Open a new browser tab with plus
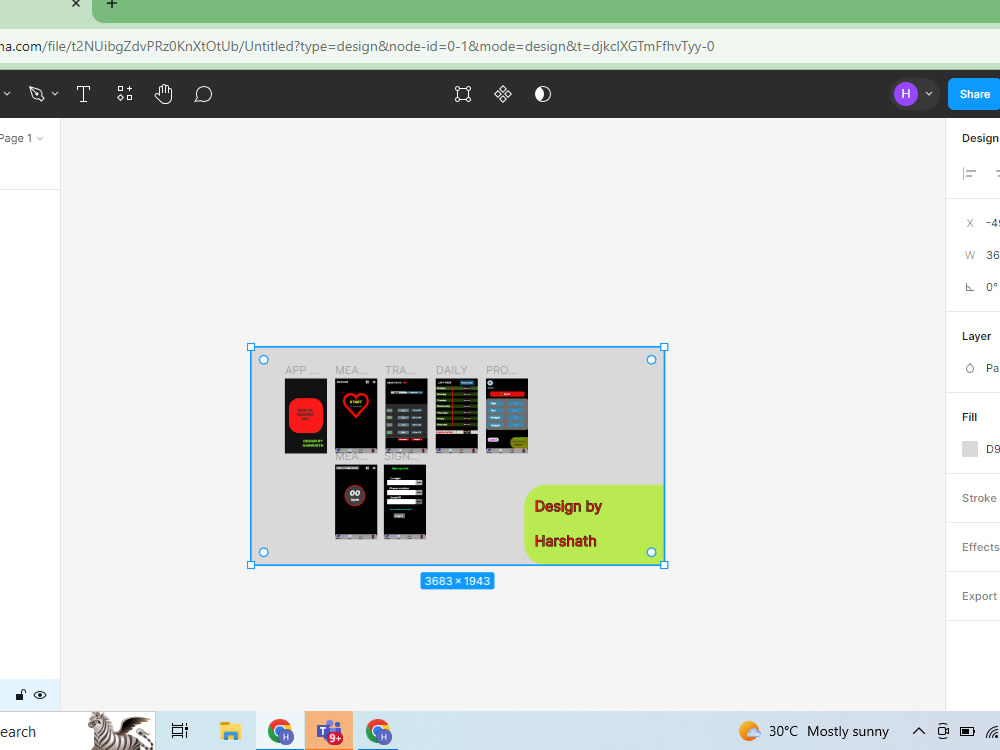The image size is (1000, 750). tap(112, 4)
